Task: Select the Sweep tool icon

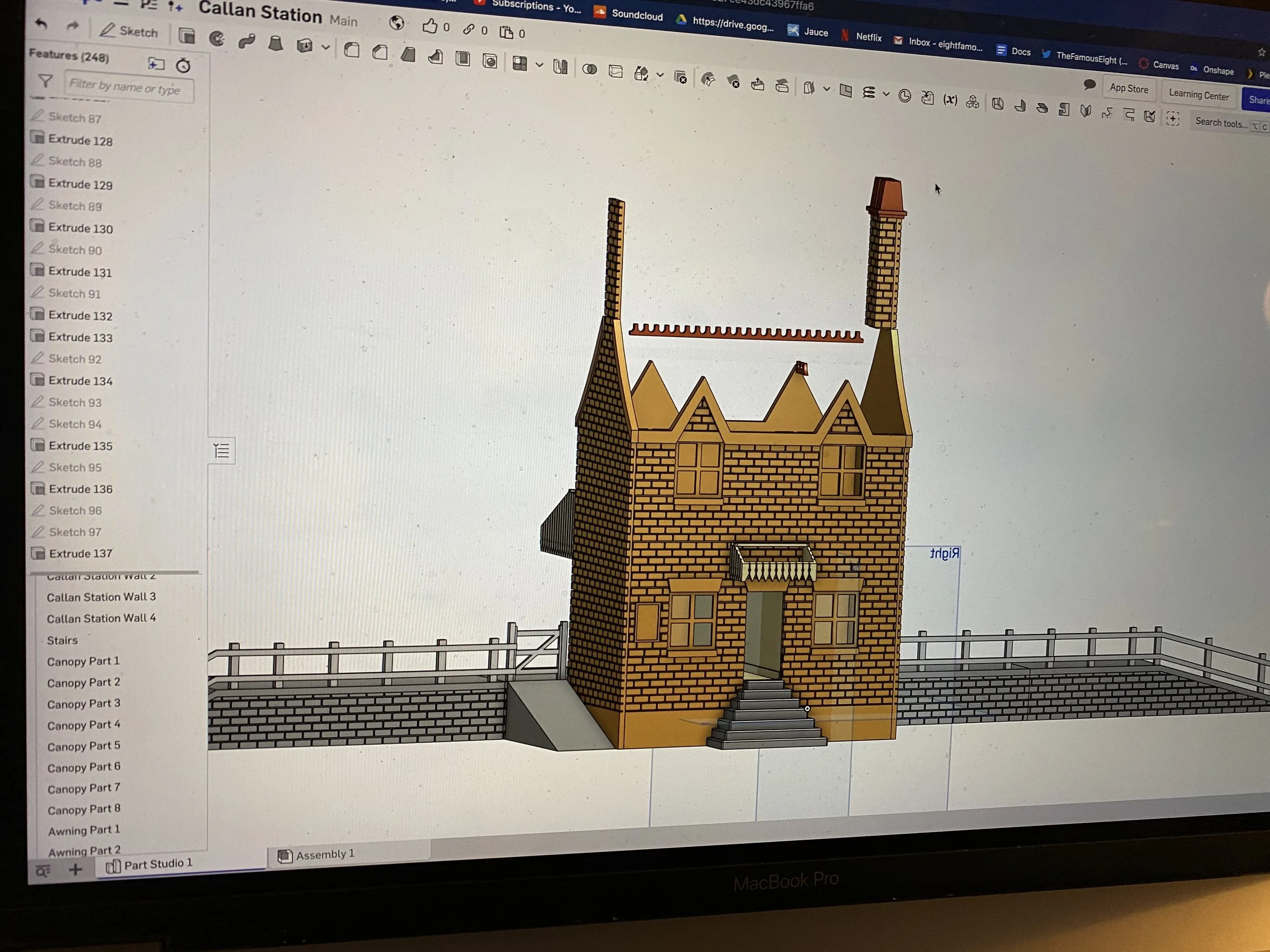Action: point(247,41)
